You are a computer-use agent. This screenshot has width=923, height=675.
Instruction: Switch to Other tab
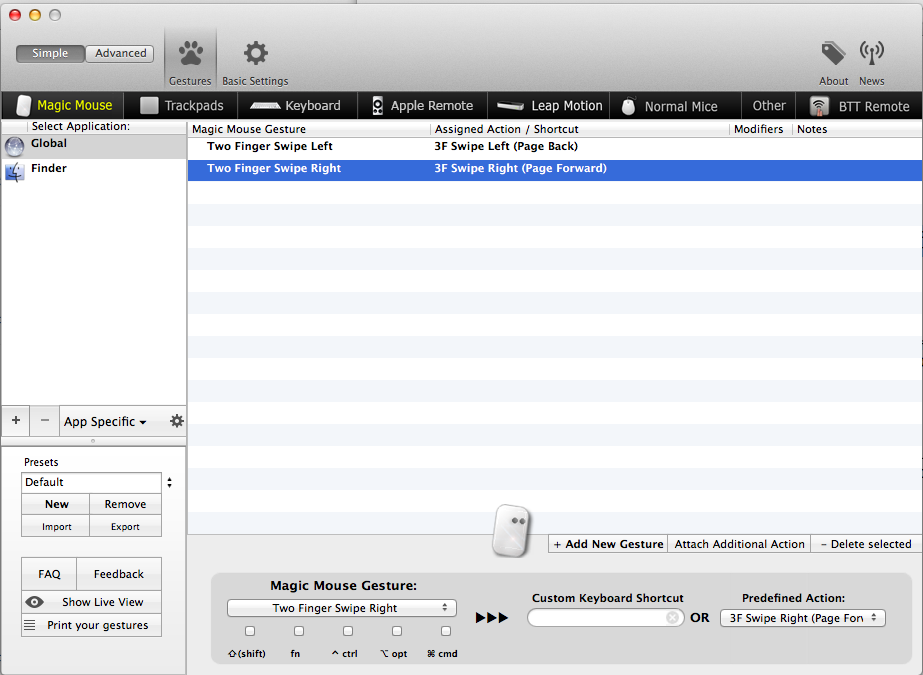point(769,106)
